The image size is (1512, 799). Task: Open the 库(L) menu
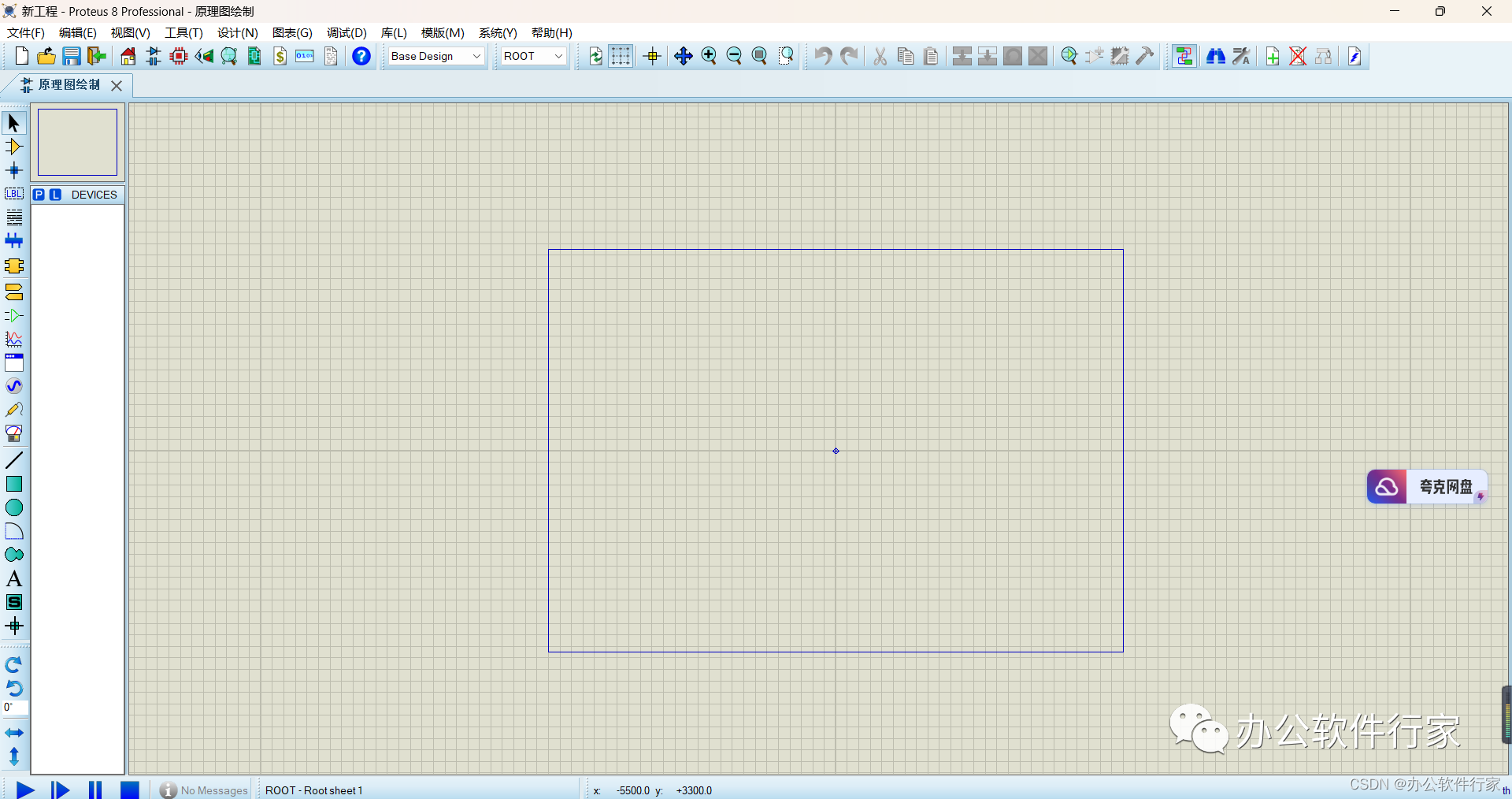click(394, 33)
